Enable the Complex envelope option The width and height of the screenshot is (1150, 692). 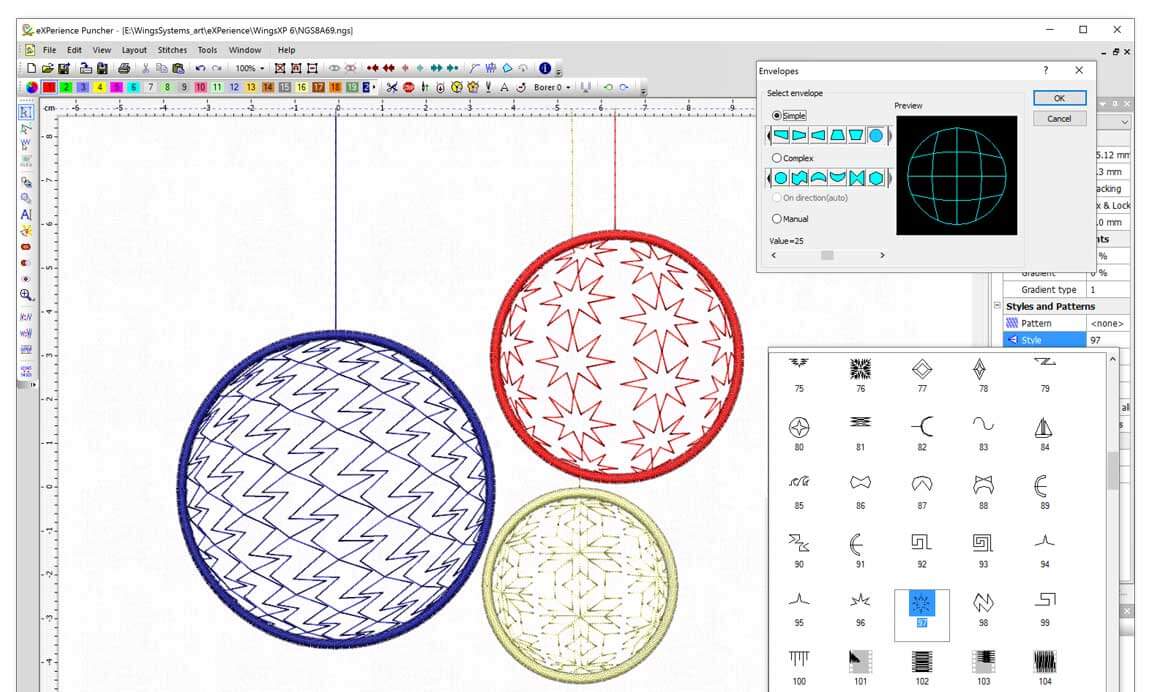tap(777, 158)
